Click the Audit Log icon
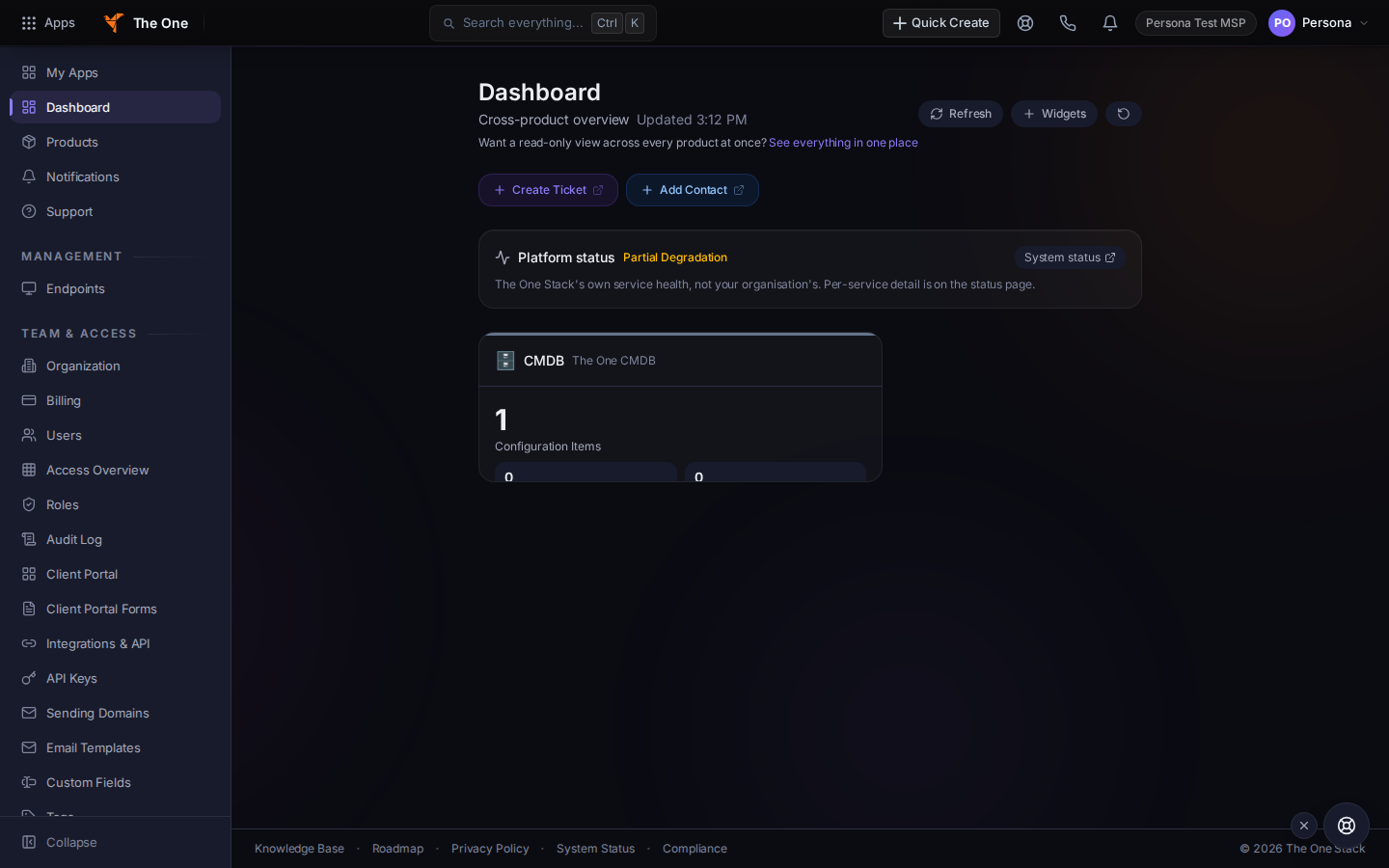 [29, 539]
